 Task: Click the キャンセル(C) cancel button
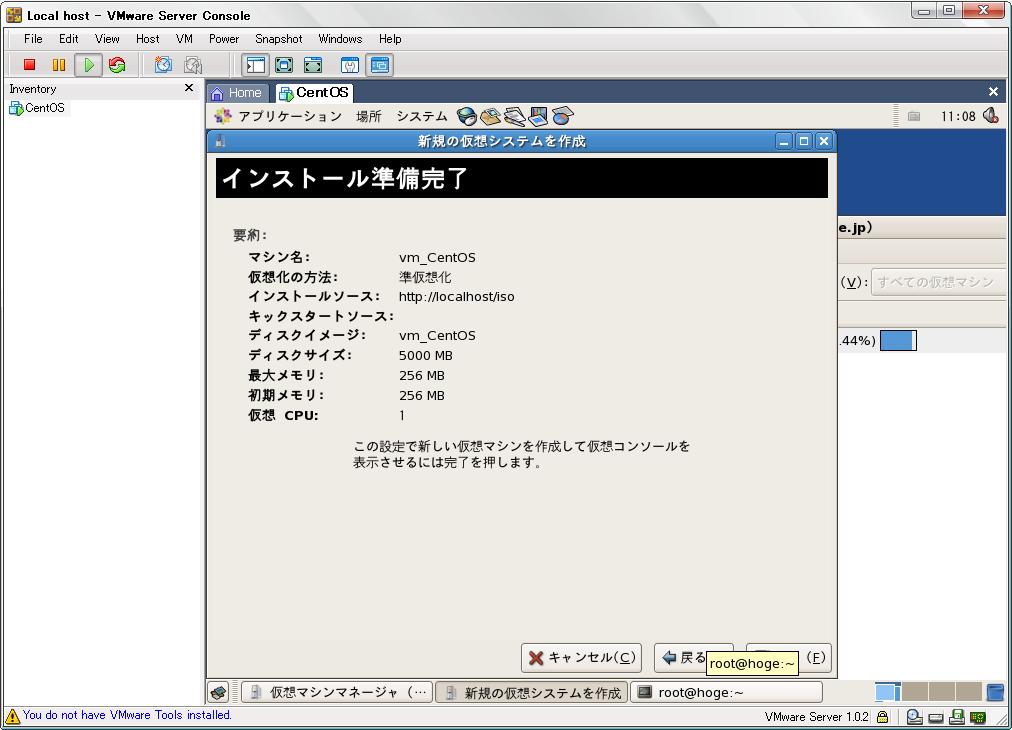(582, 658)
